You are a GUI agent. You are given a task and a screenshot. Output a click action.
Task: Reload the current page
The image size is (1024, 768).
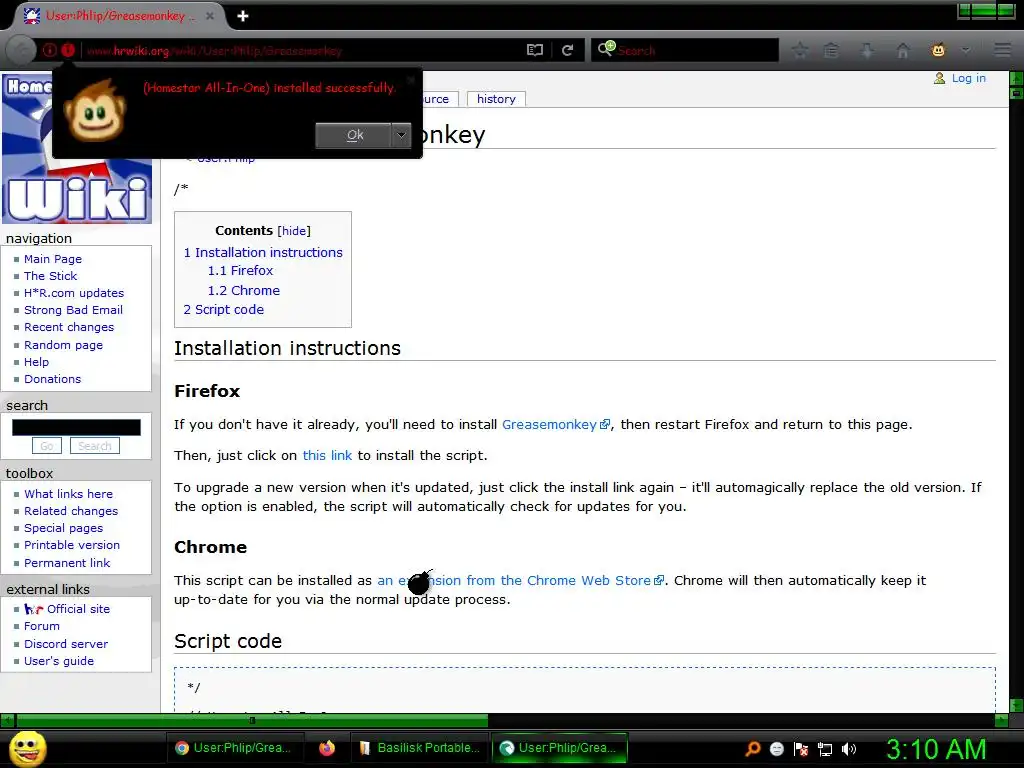(x=568, y=50)
